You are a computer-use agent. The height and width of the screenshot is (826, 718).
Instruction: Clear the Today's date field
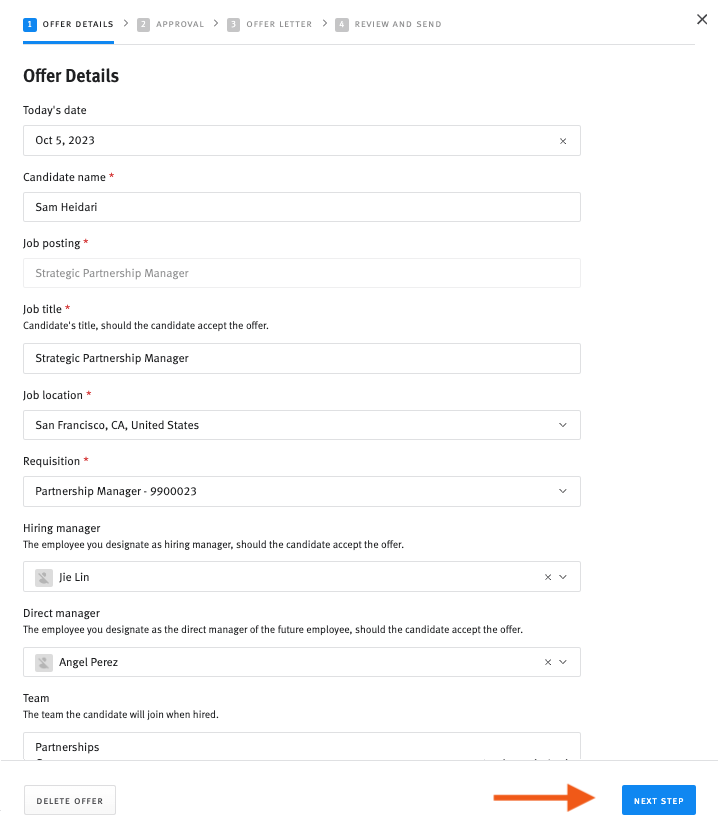[x=563, y=140]
